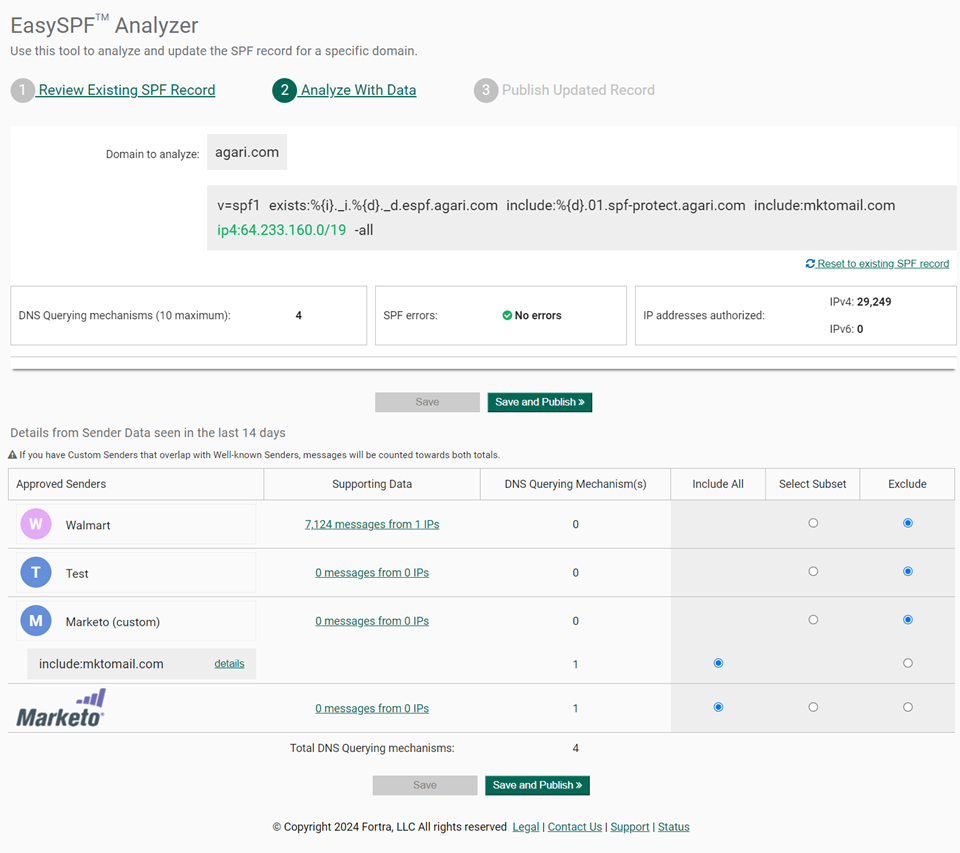Select Include All for the Marketo sender row
Viewport: 960px width, 853px height.
[717, 706]
